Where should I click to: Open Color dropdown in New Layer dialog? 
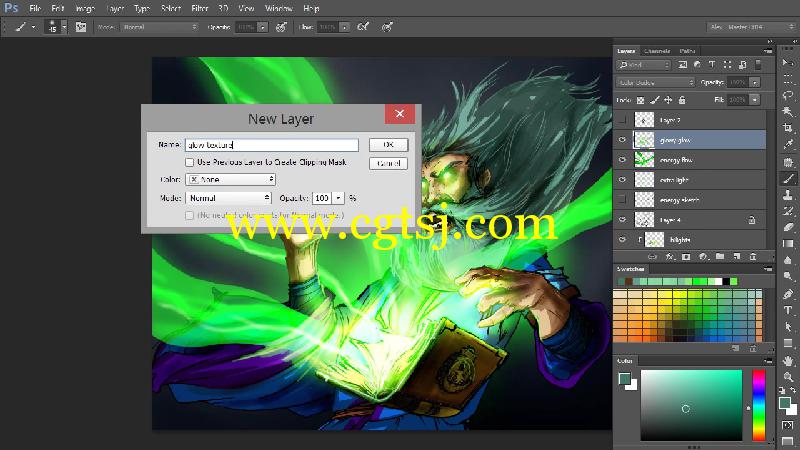[231, 179]
